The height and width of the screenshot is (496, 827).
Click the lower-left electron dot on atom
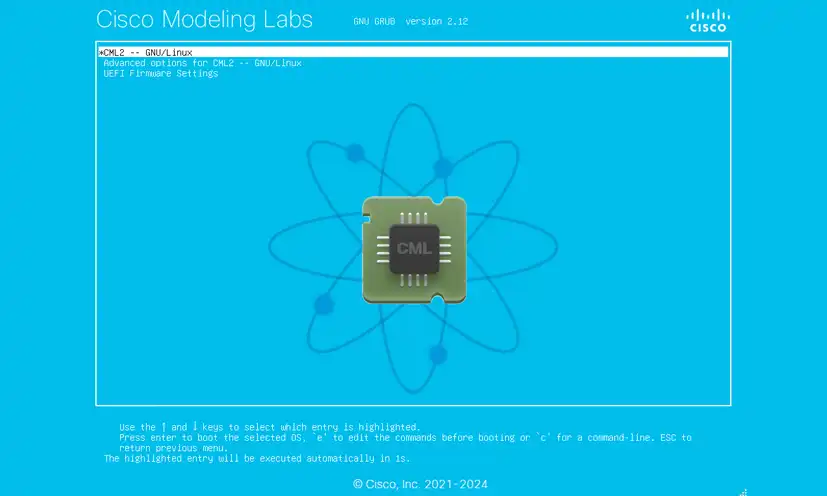pyautogui.click(x=323, y=304)
